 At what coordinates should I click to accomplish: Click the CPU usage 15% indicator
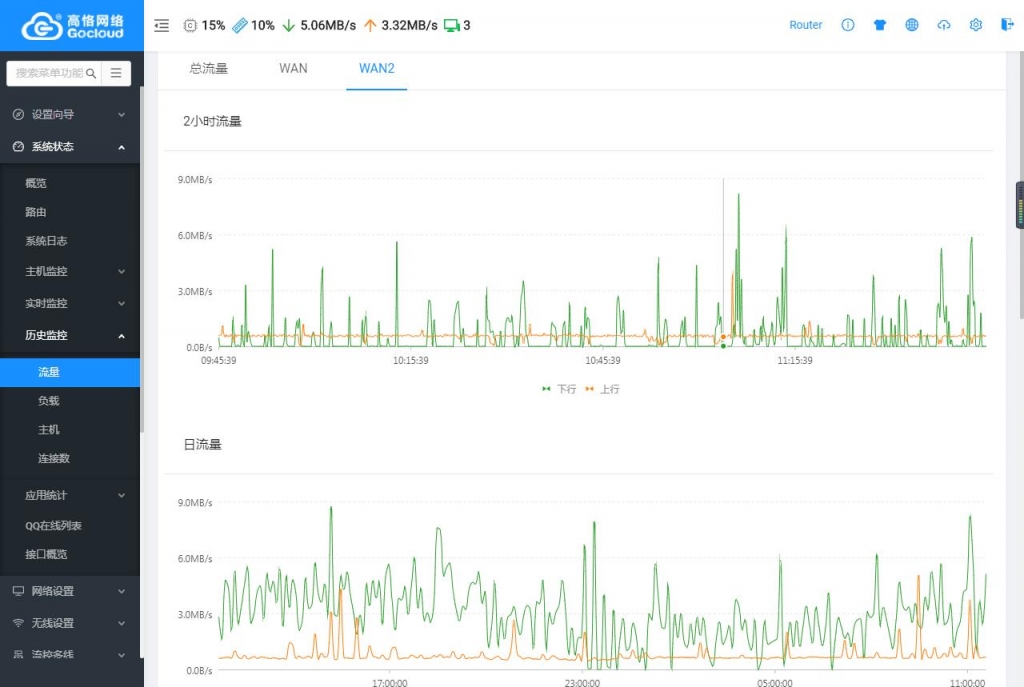(x=204, y=25)
